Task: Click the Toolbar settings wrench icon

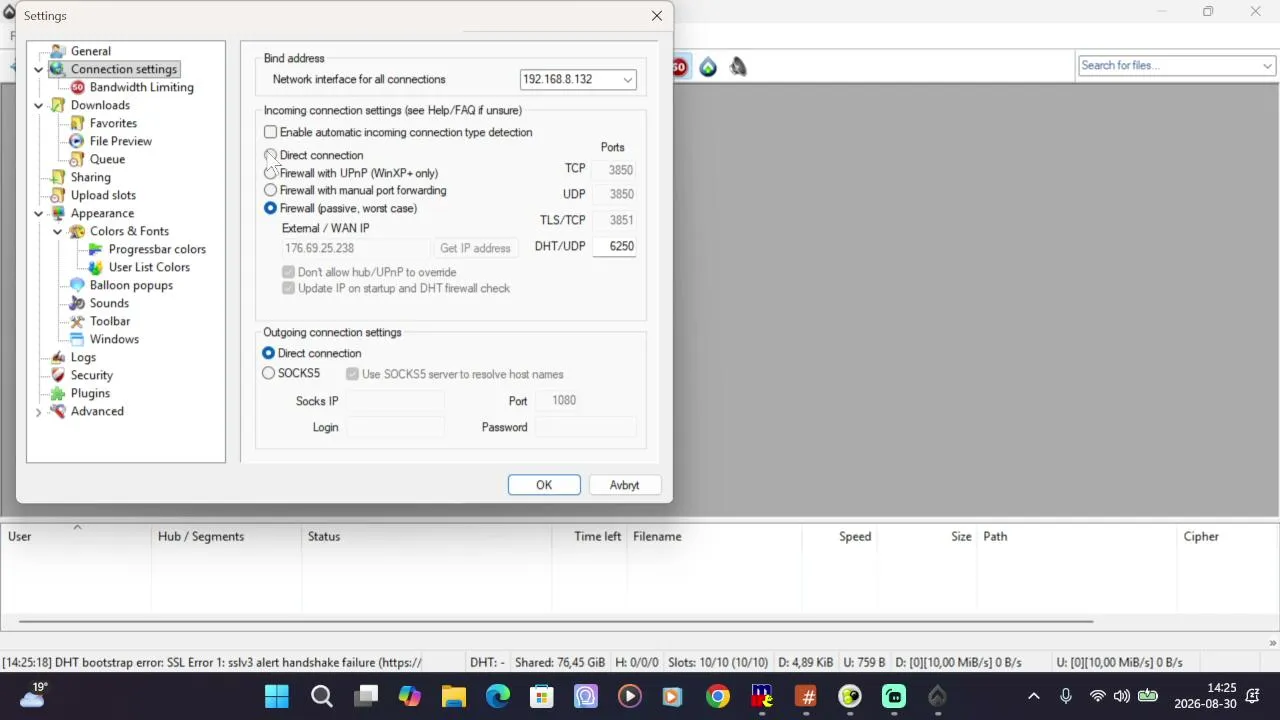Action: pos(77,321)
